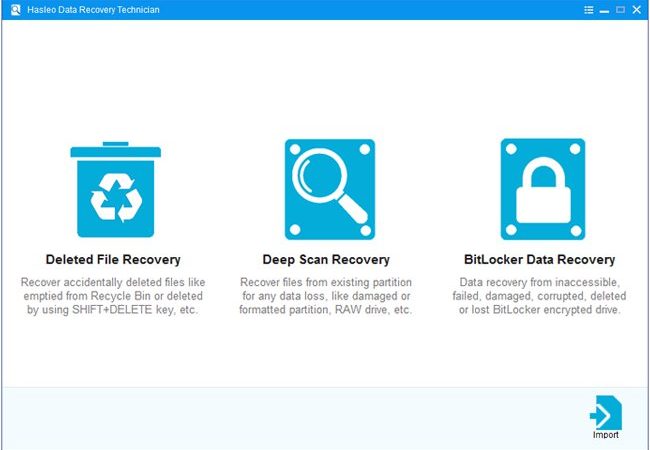Open Deleted File Recovery via trash bin icon
Screen dimensions: 650x450
pos(116,190)
